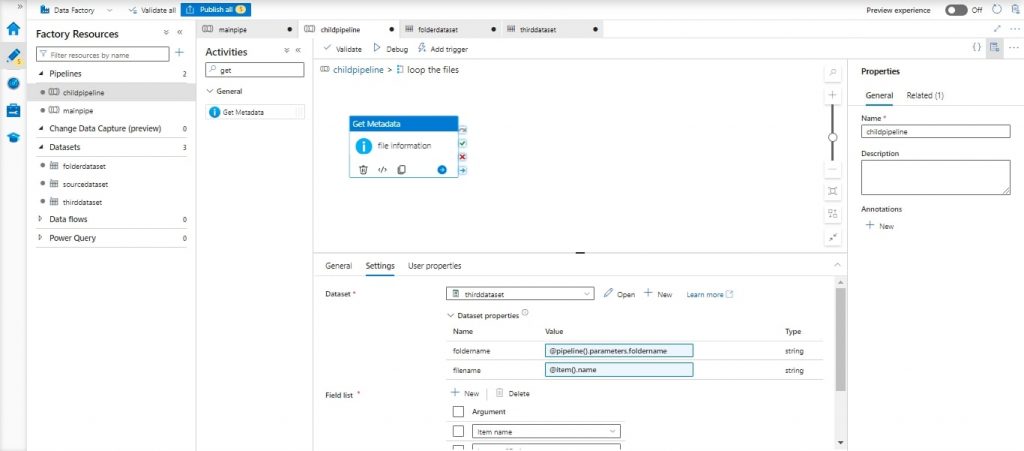The width and height of the screenshot is (1024, 451).
Task: Open the Home icon in left sidebar
Action: pos(14,28)
